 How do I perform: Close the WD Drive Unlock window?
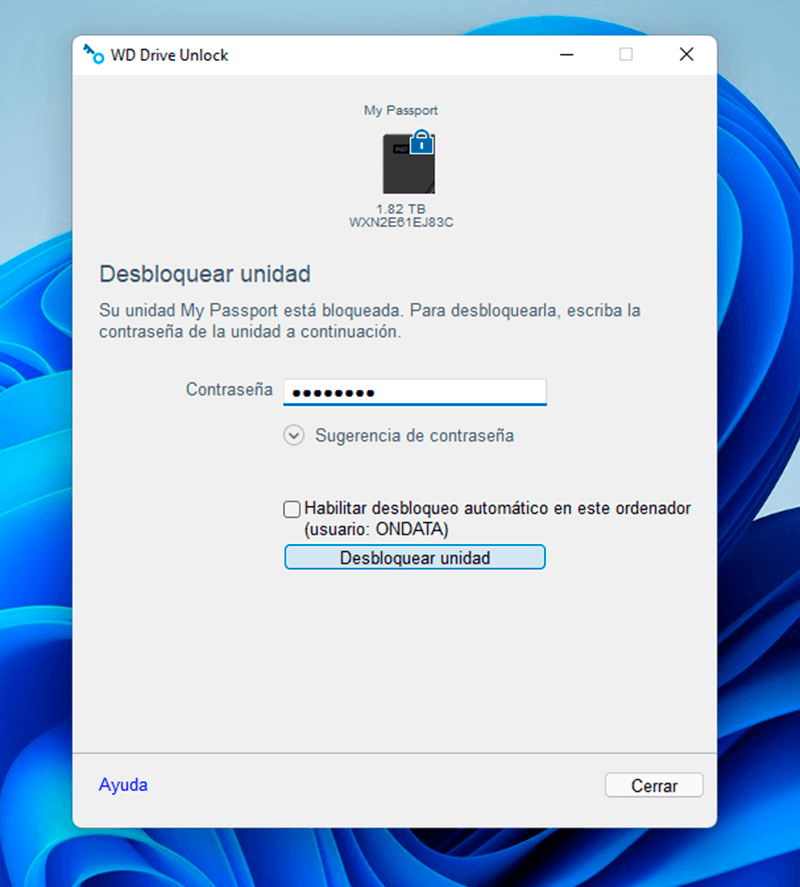(686, 54)
